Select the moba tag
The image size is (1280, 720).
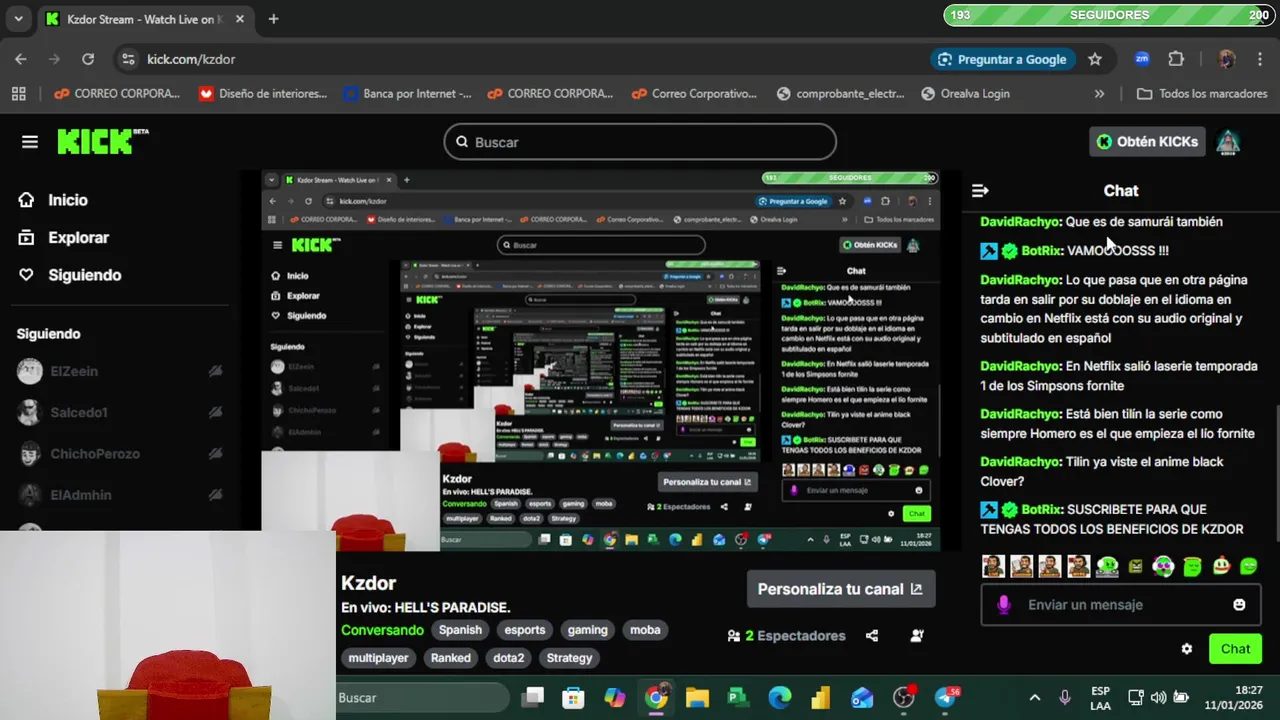[x=645, y=630]
